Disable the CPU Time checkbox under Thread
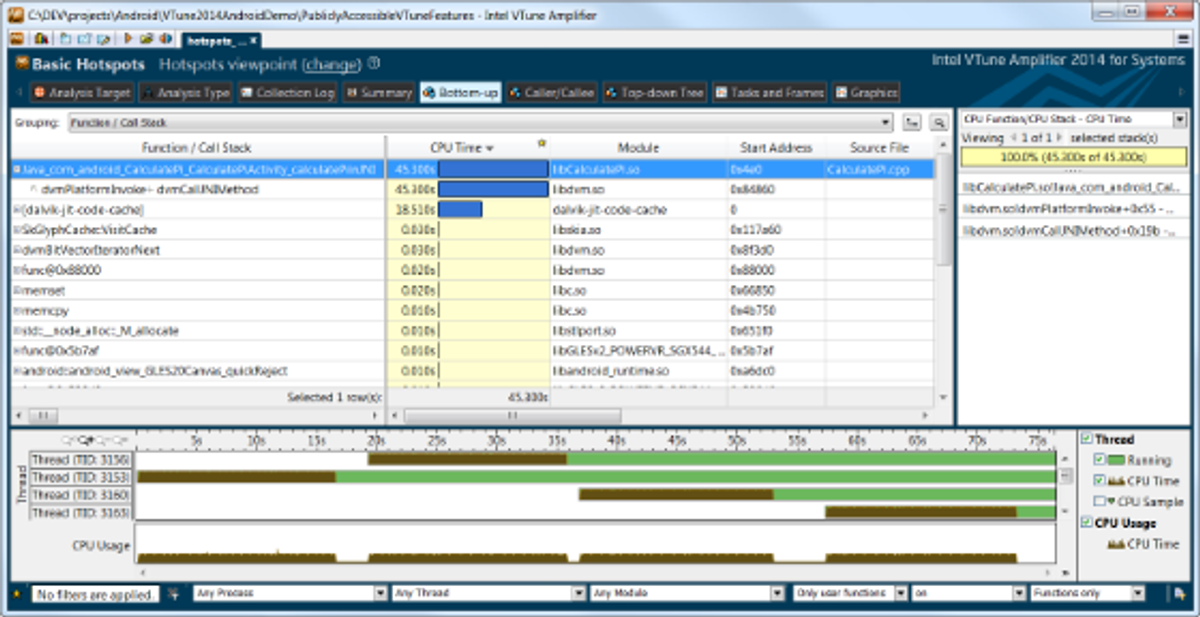1200x617 pixels. point(1098,480)
